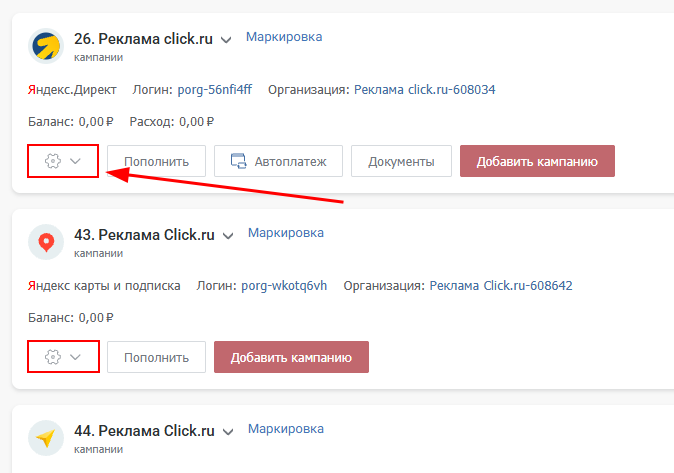Click the 44. Реклама Click.ru account title

click(x=144, y=432)
